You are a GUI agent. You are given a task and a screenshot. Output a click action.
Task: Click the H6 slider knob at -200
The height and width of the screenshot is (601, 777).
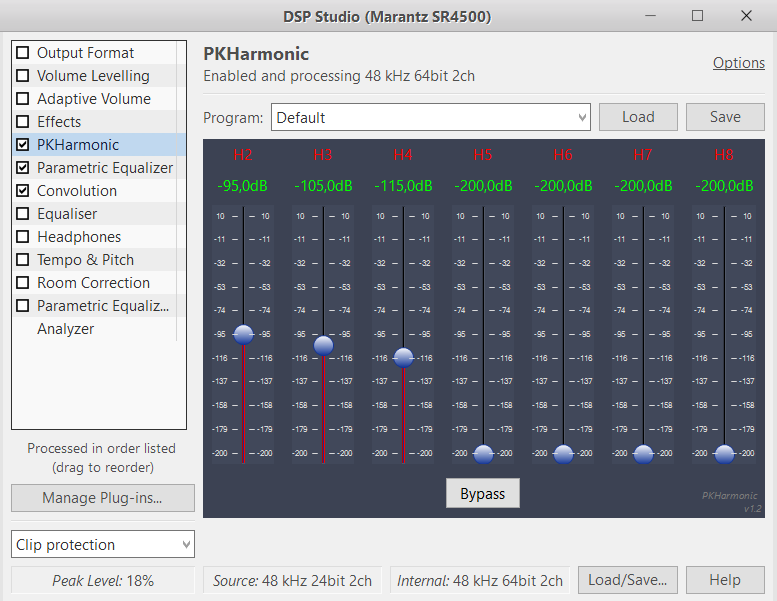pyautogui.click(x=563, y=454)
